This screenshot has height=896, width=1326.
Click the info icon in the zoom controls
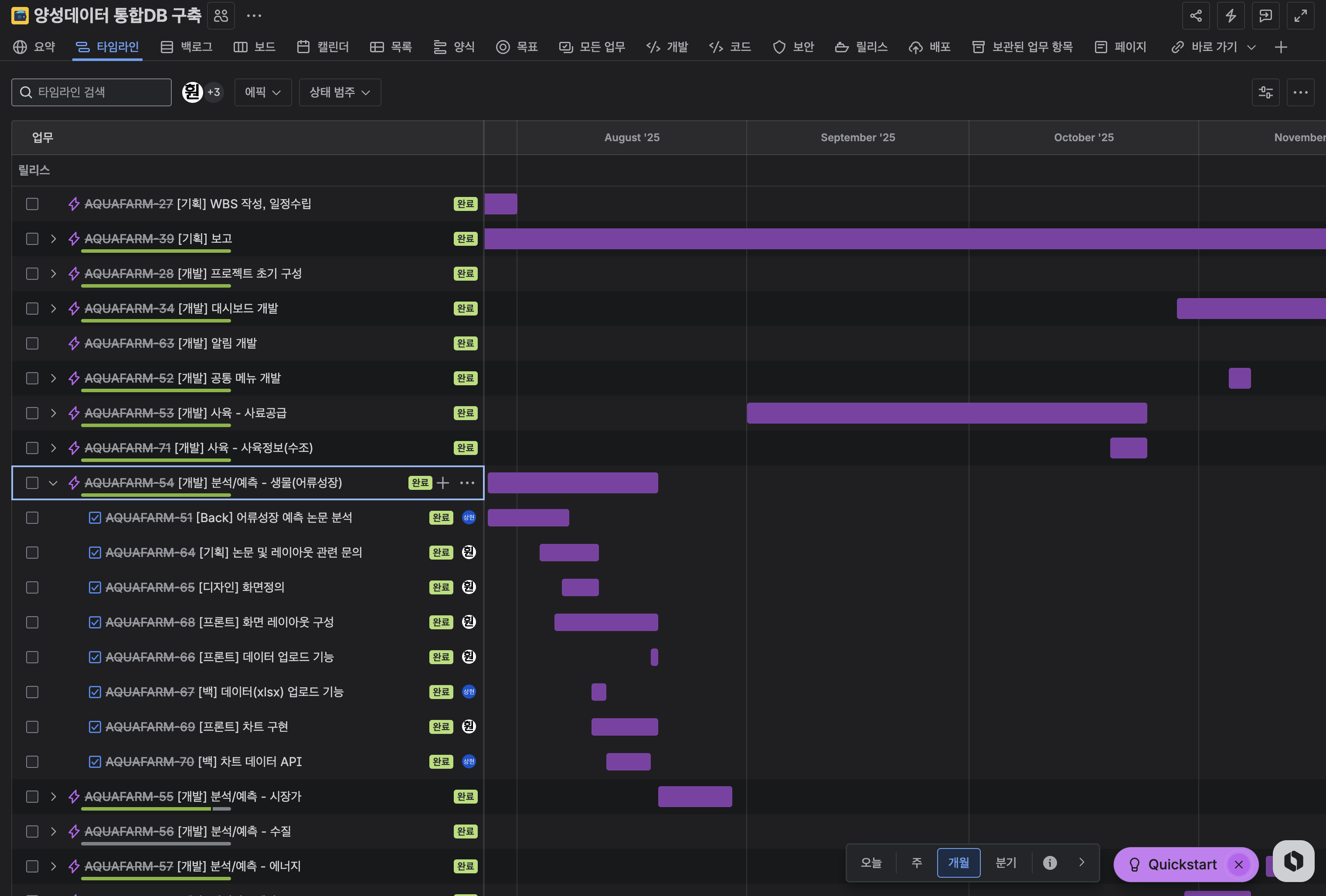click(x=1049, y=863)
